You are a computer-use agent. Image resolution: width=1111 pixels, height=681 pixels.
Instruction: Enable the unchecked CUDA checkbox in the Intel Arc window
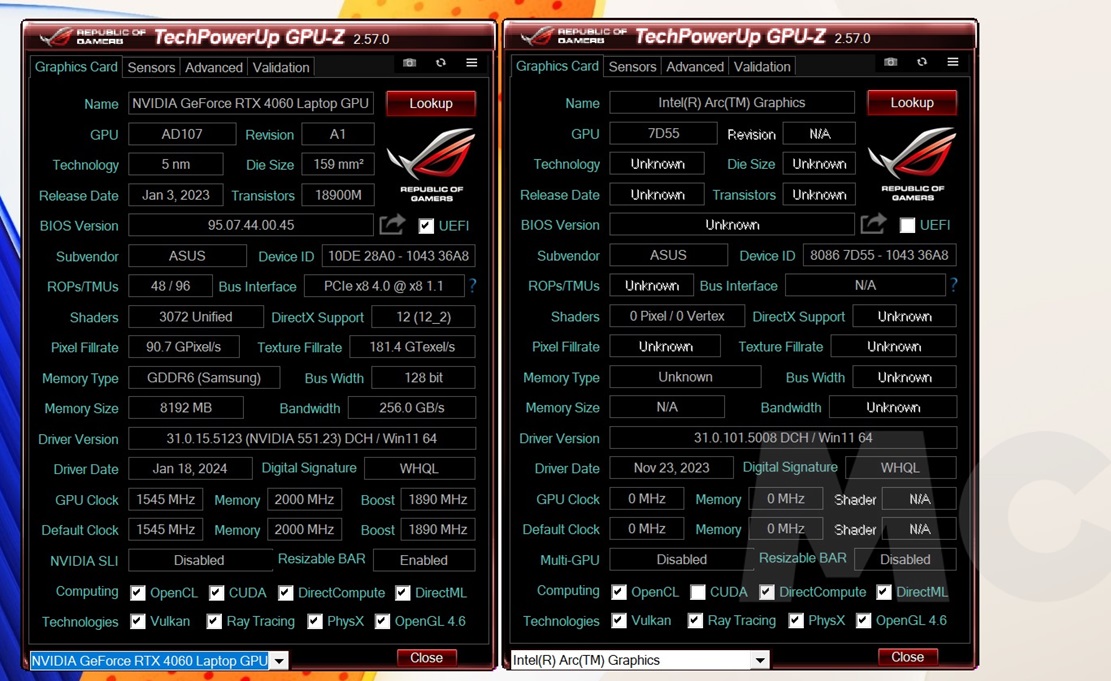[698, 592]
